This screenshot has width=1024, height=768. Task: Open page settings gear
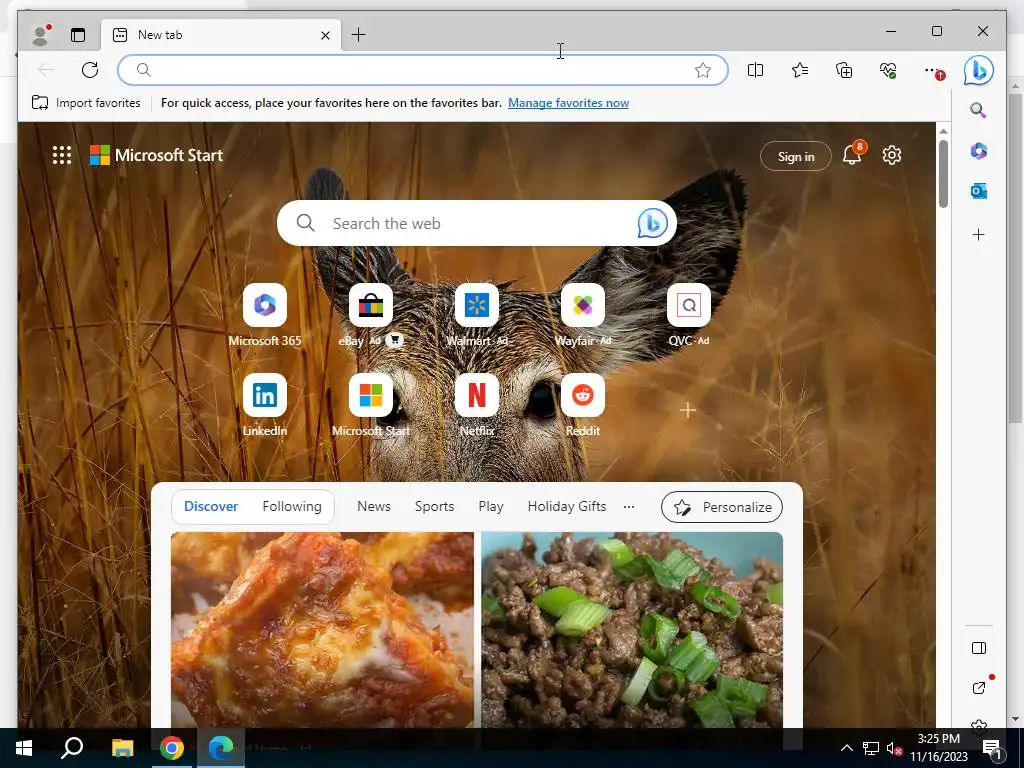[x=891, y=155]
